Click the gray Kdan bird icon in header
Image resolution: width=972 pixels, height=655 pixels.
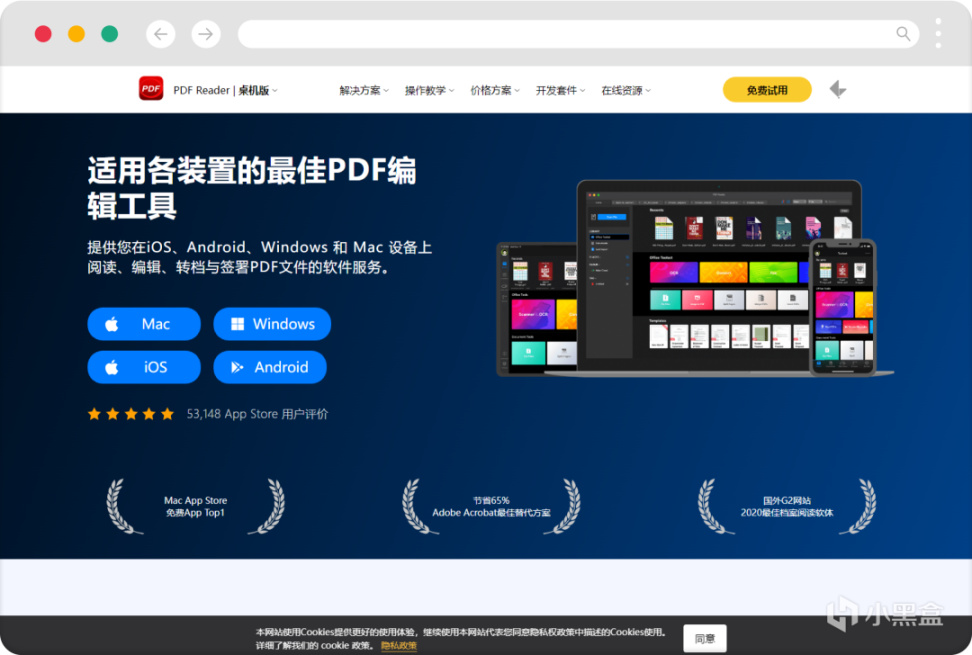837,90
